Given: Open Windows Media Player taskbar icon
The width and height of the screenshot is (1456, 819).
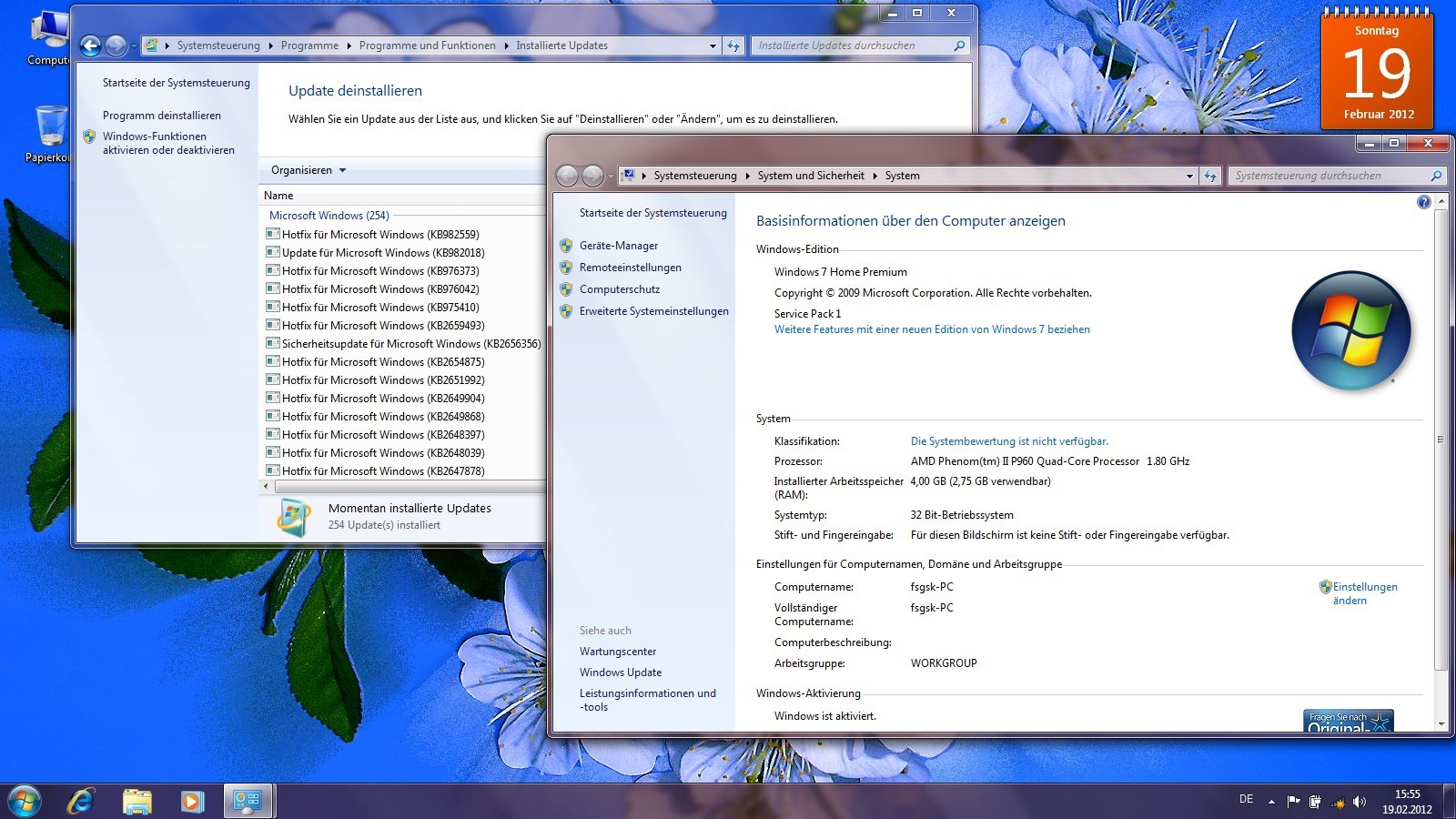Looking at the screenshot, I should [x=191, y=801].
